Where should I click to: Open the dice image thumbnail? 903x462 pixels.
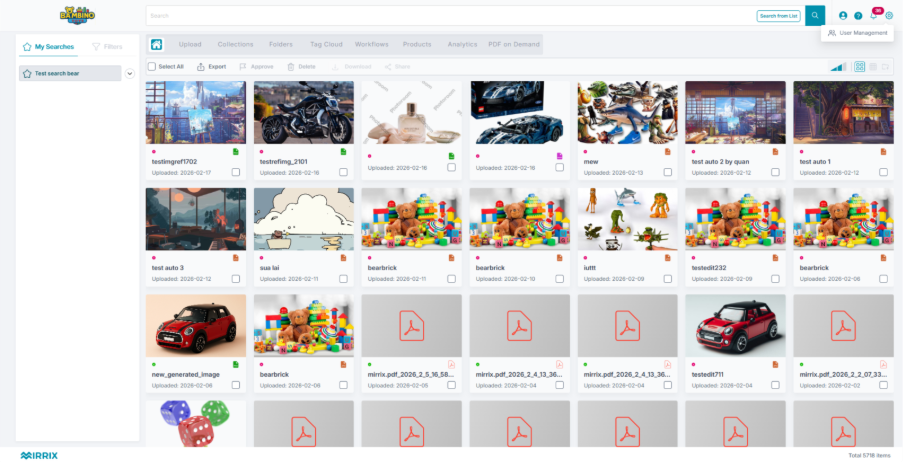(x=196, y=424)
